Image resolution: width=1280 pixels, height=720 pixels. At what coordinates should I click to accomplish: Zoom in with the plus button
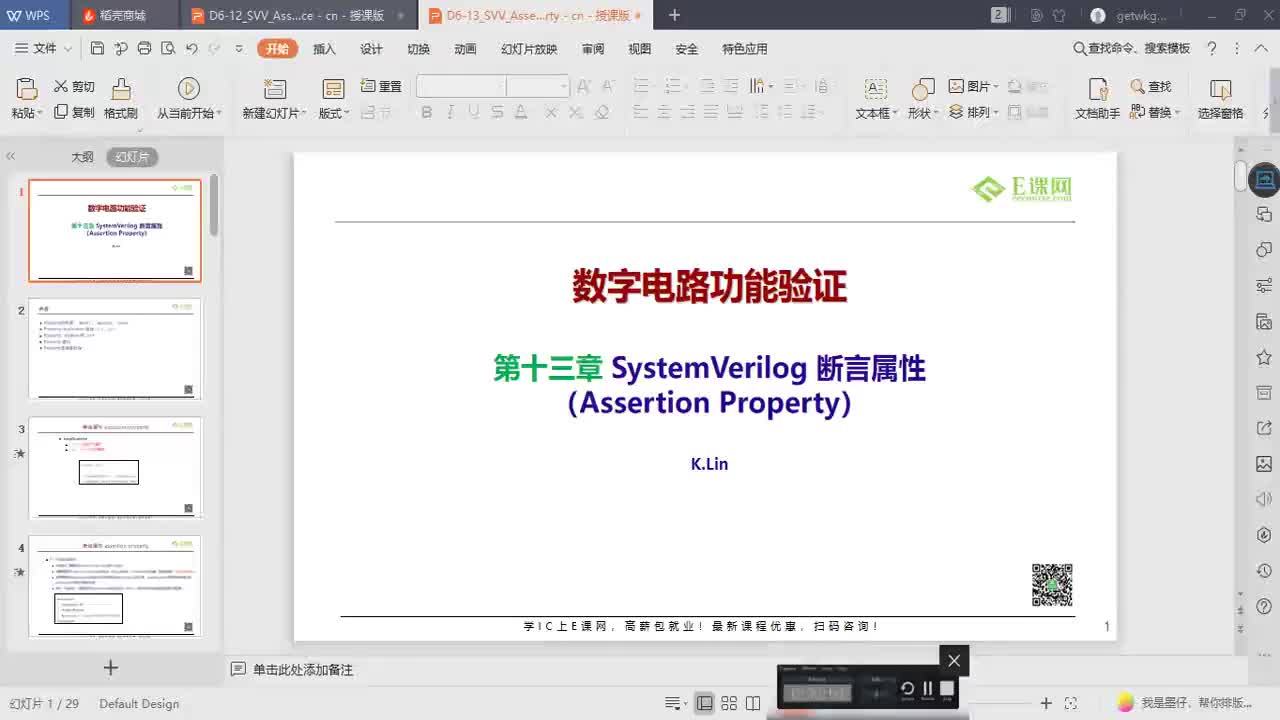point(1046,703)
